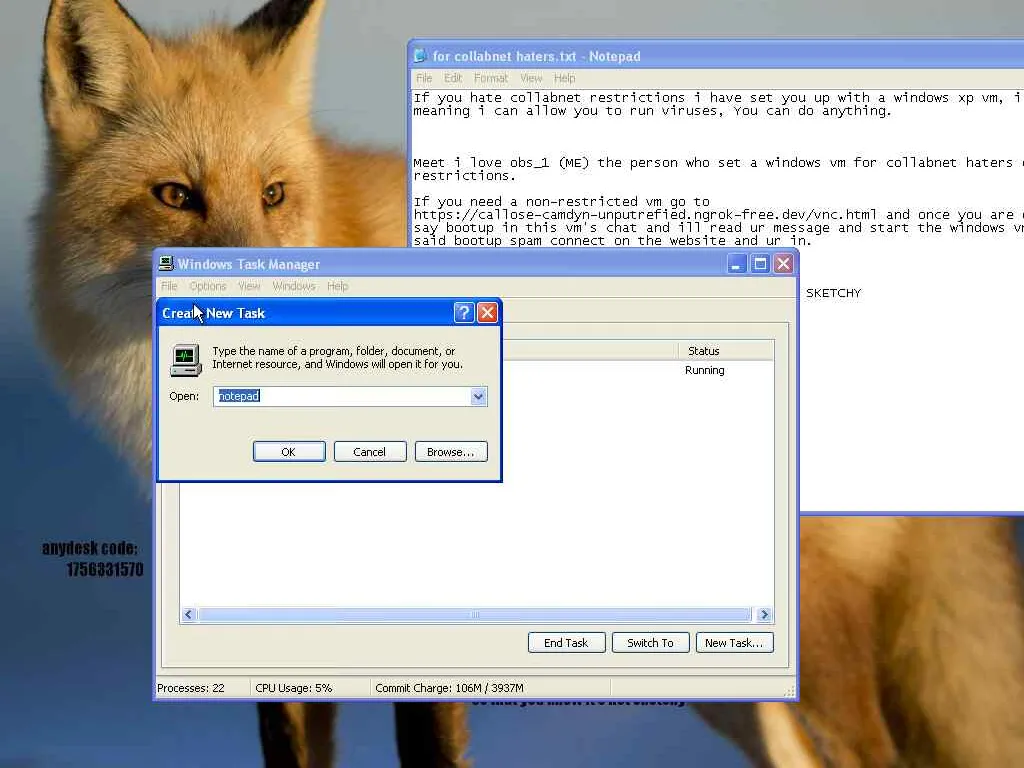Close the Create New Task dialog

[487, 313]
